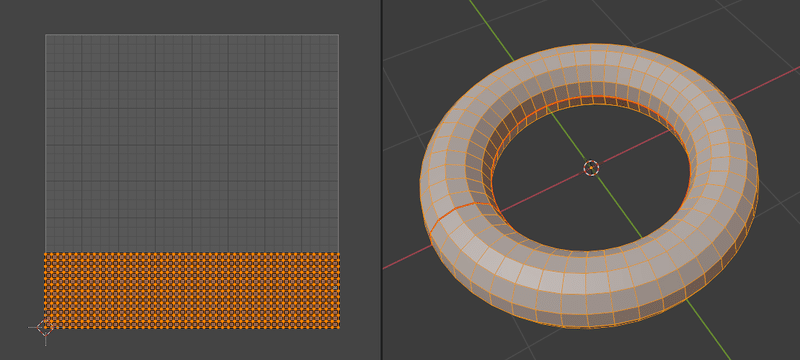The image size is (800, 360).
Task: Click the 2D cursor crosshair in UV editor
Action: (45, 327)
